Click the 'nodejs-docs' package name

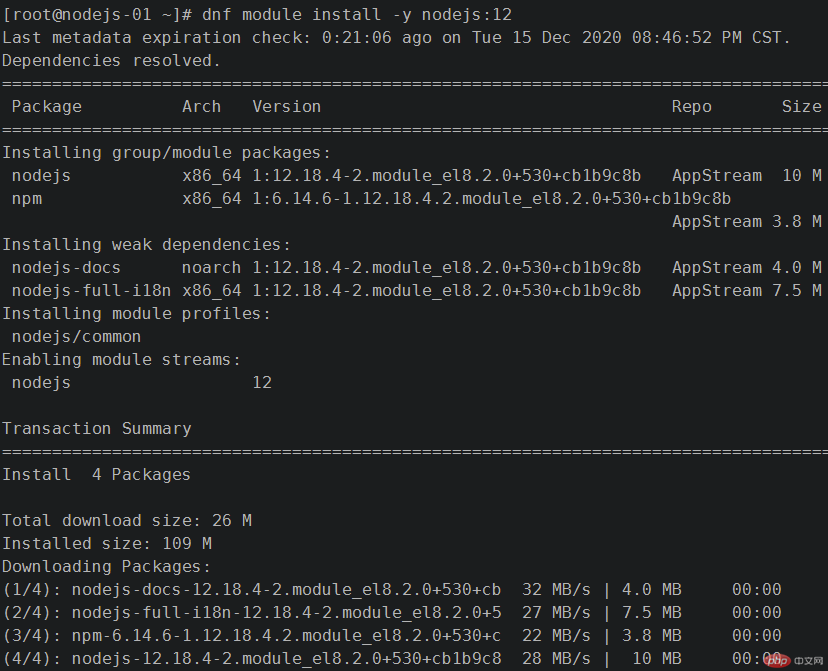66,268
